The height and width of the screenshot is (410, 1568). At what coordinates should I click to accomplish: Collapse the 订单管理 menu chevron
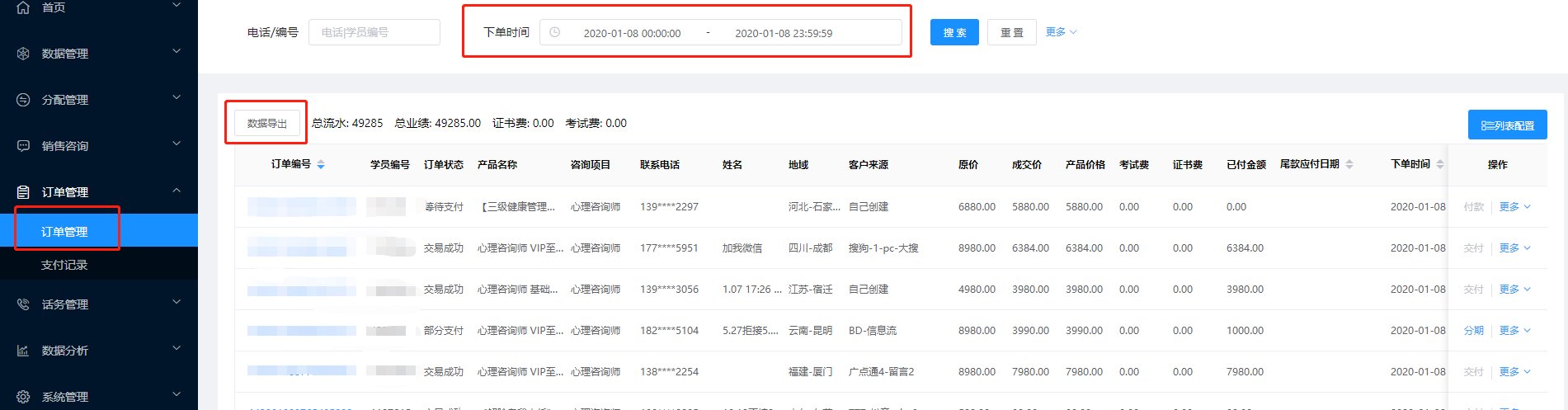pos(177,191)
